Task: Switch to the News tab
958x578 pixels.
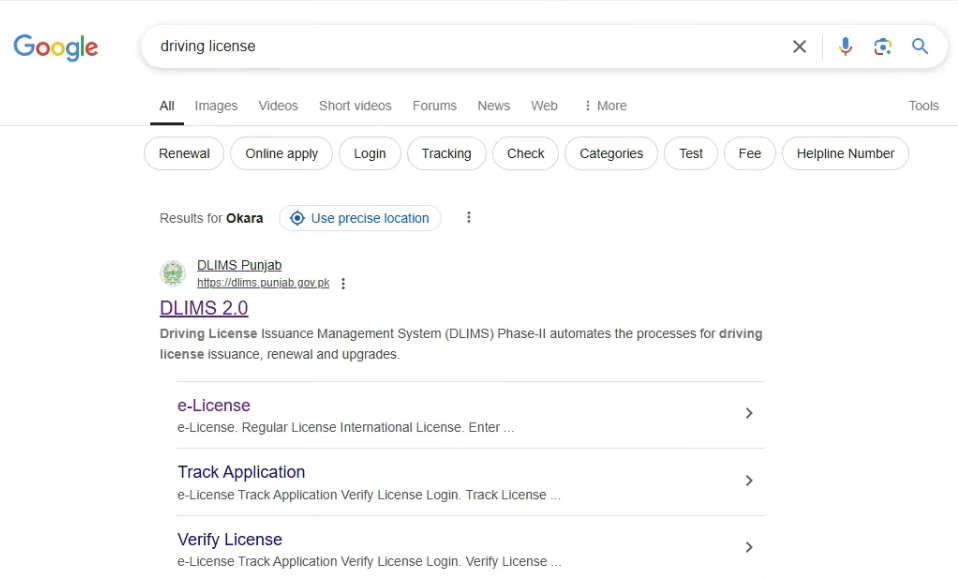Action: (493, 106)
